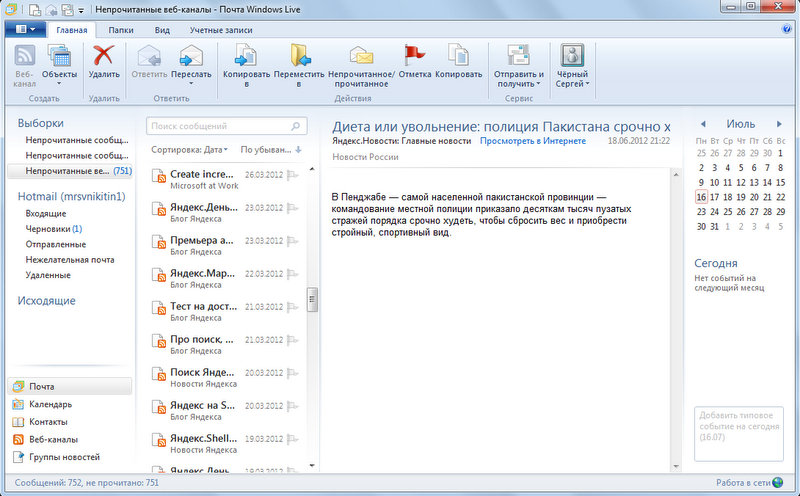
Task: Click the Просмотреть в Интернете link
Action: tap(533, 141)
